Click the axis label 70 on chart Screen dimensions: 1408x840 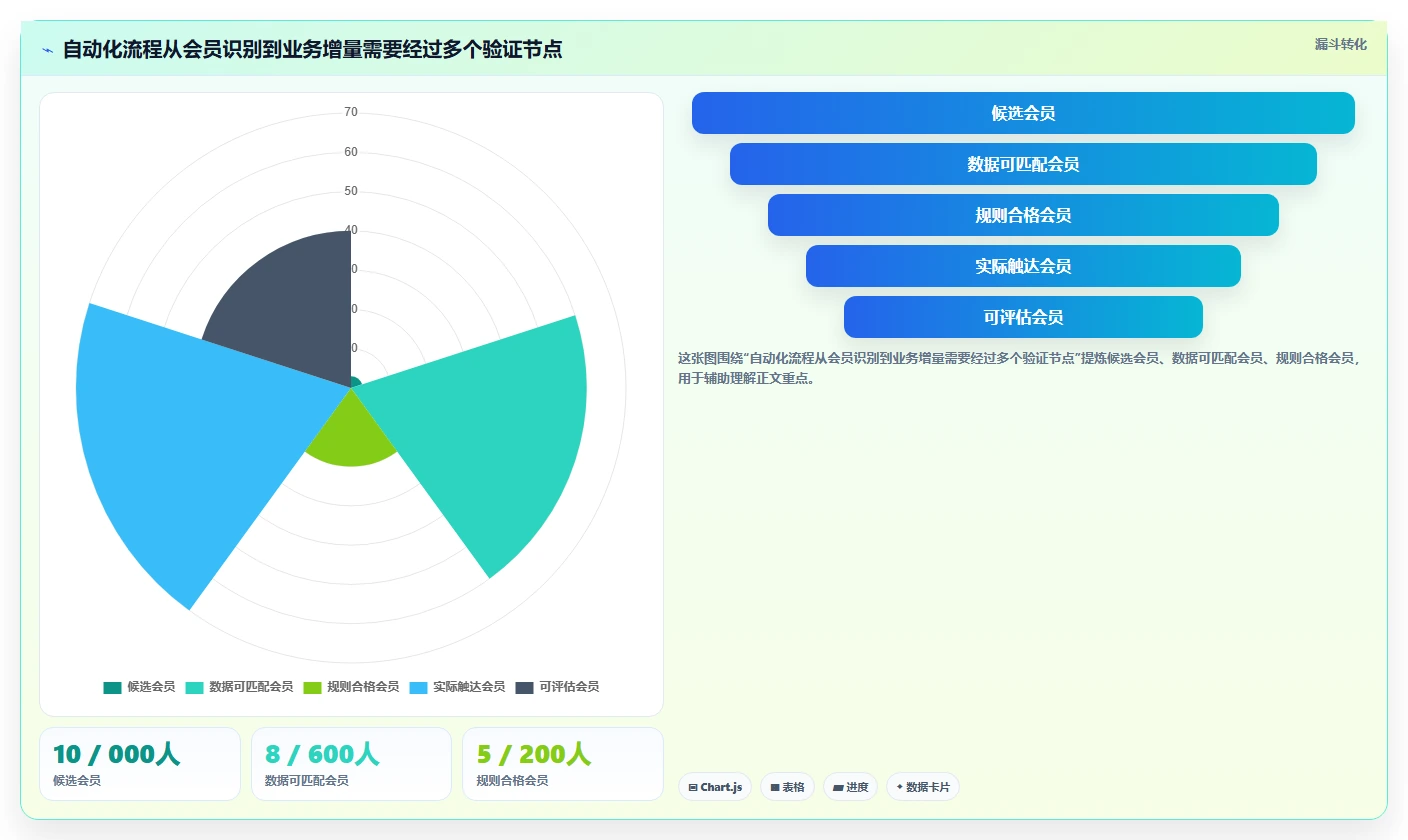click(x=351, y=112)
